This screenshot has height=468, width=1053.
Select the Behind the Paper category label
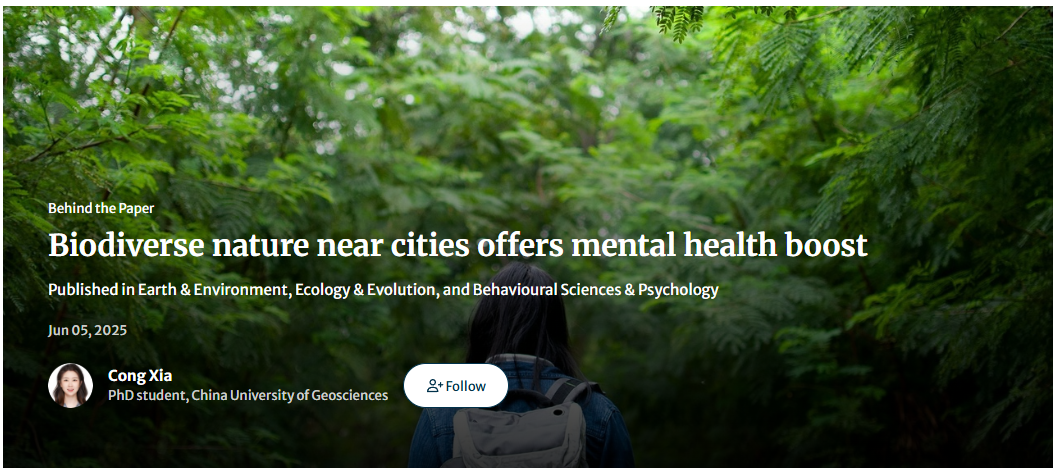coord(101,208)
